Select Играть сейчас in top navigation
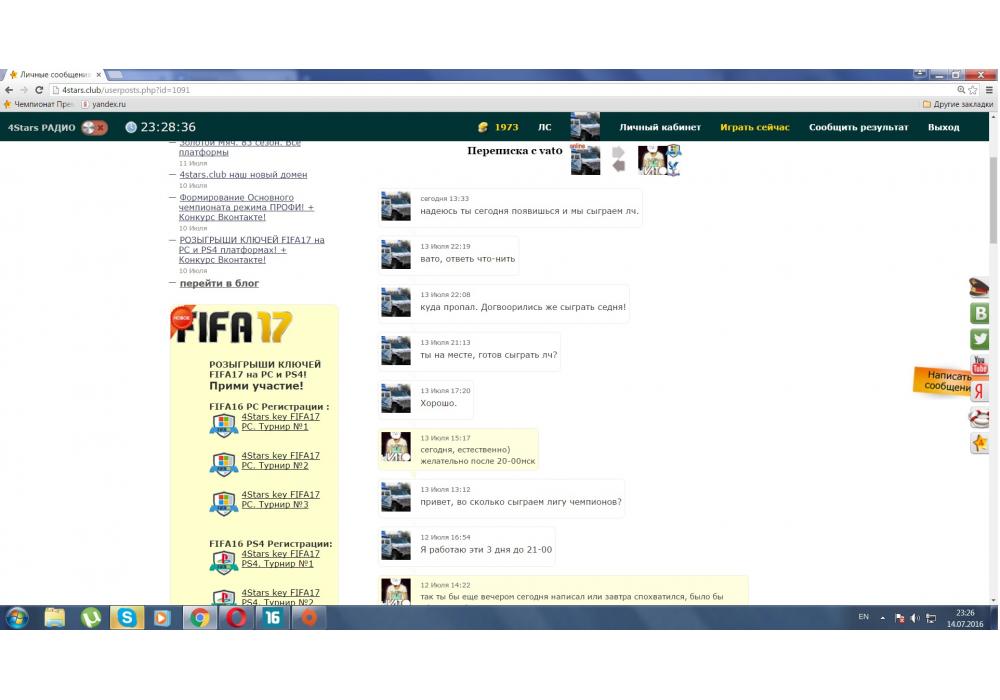The width and height of the screenshot is (1000, 700). (754, 127)
